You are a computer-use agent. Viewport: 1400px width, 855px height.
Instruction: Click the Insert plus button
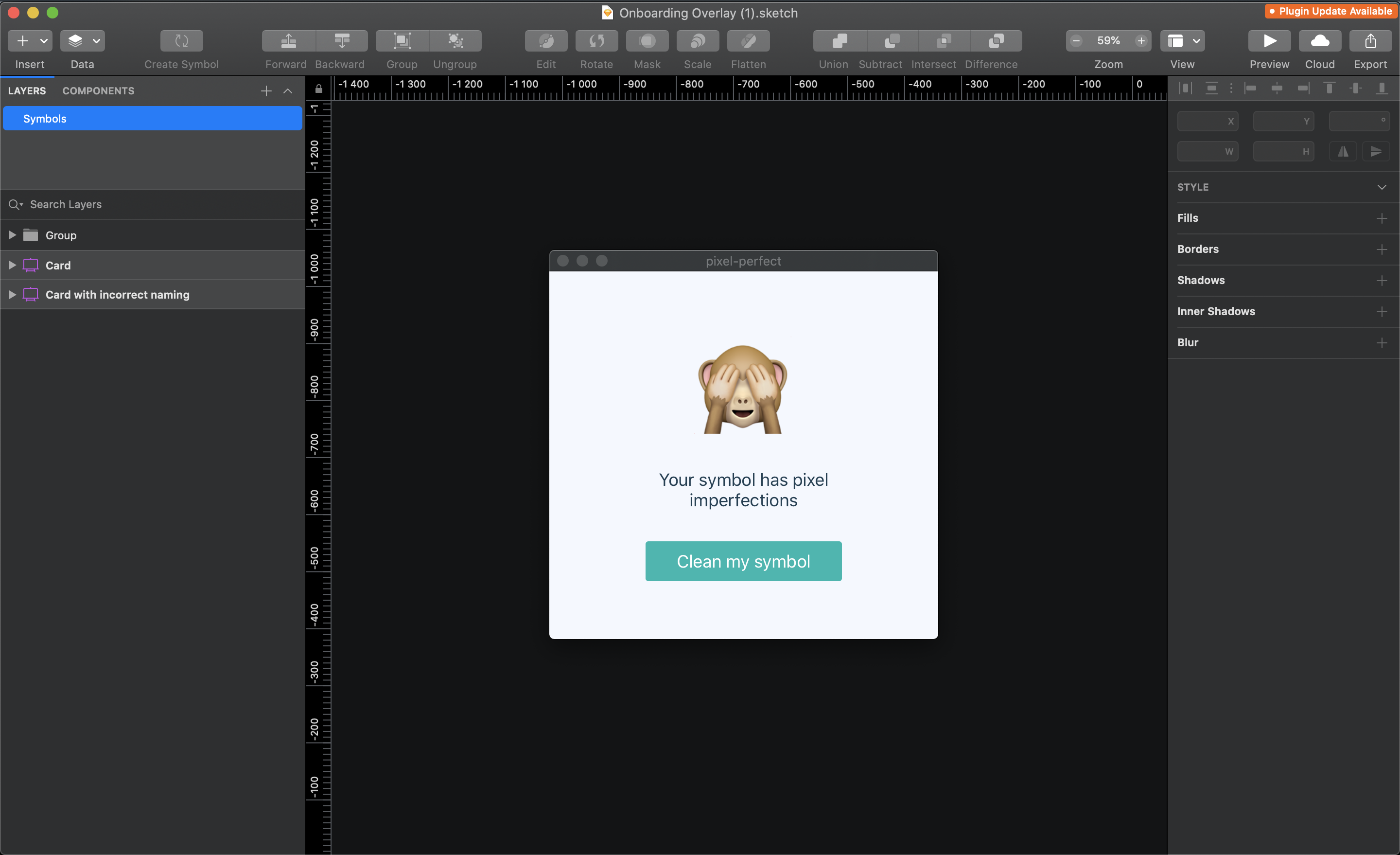(23, 40)
